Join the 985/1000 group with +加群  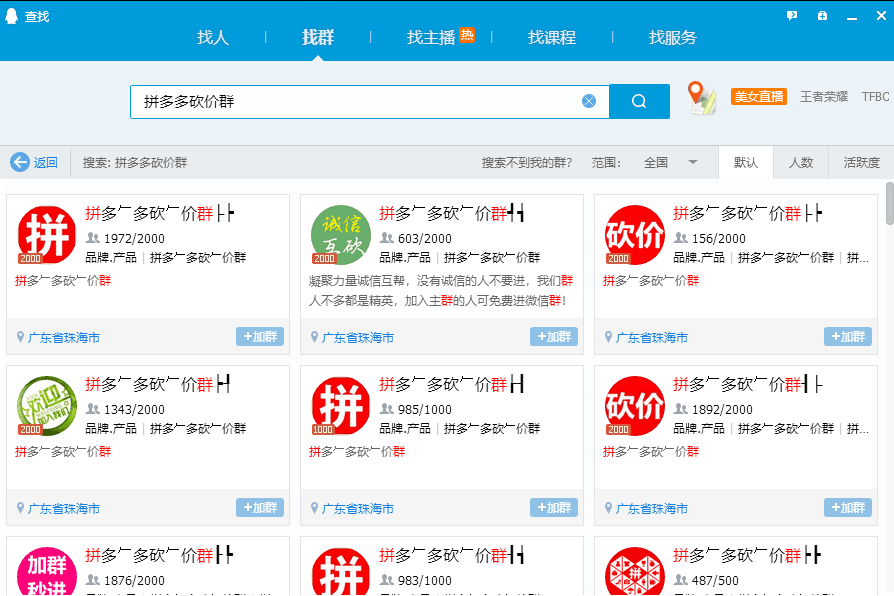[554, 508]
